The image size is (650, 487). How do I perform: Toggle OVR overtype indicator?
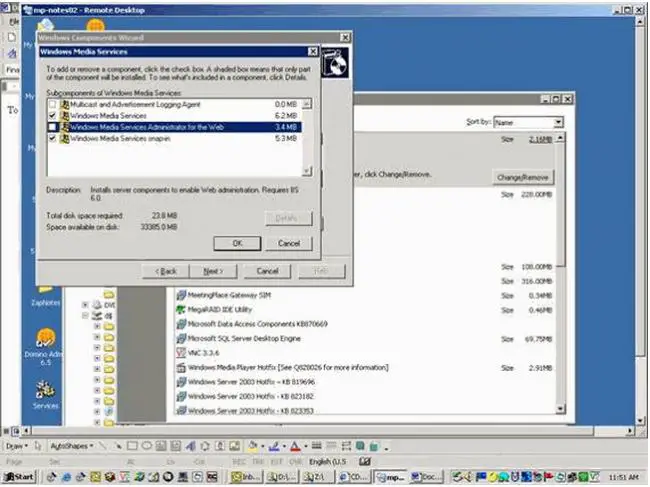[296, 461]
